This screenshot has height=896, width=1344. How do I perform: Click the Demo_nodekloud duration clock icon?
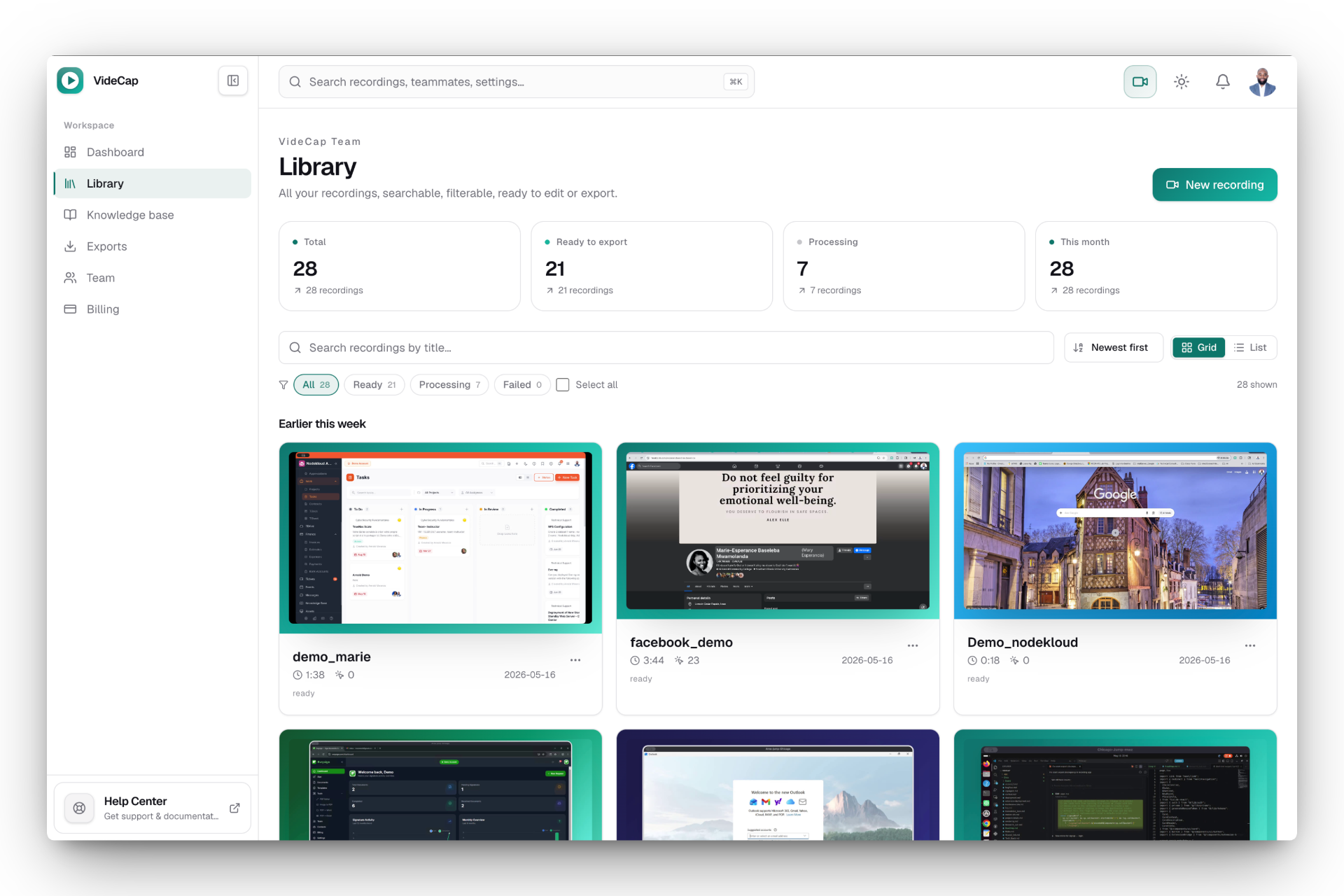click(972, 661)
